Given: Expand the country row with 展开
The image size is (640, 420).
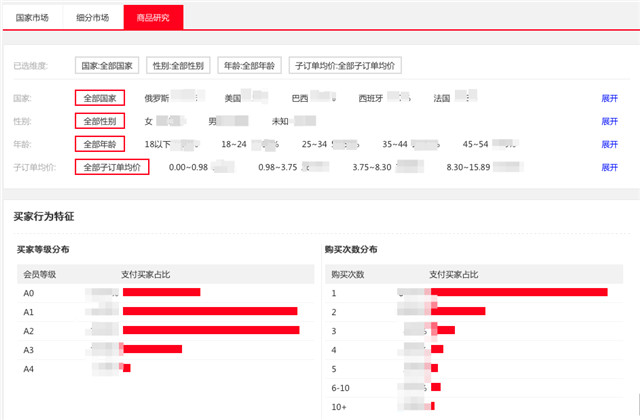Looking at the screenshot, I should click(609, 98).
